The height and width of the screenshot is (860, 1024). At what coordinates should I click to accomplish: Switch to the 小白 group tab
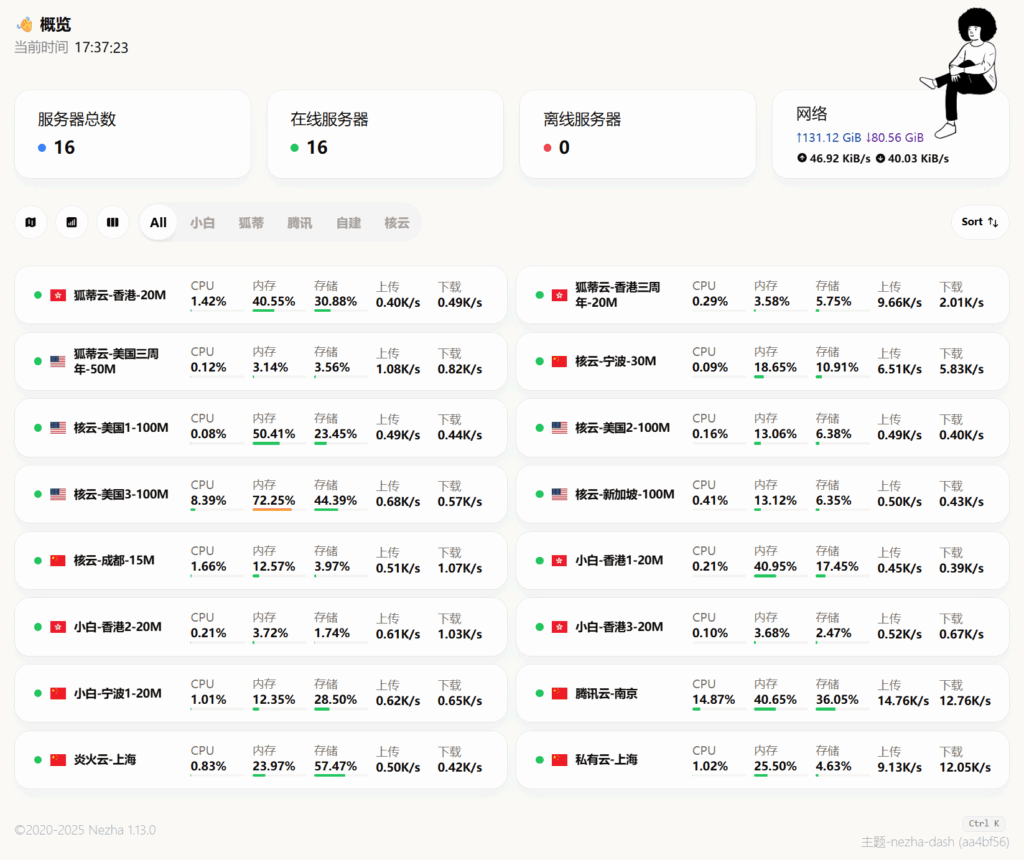coord(202,222)
